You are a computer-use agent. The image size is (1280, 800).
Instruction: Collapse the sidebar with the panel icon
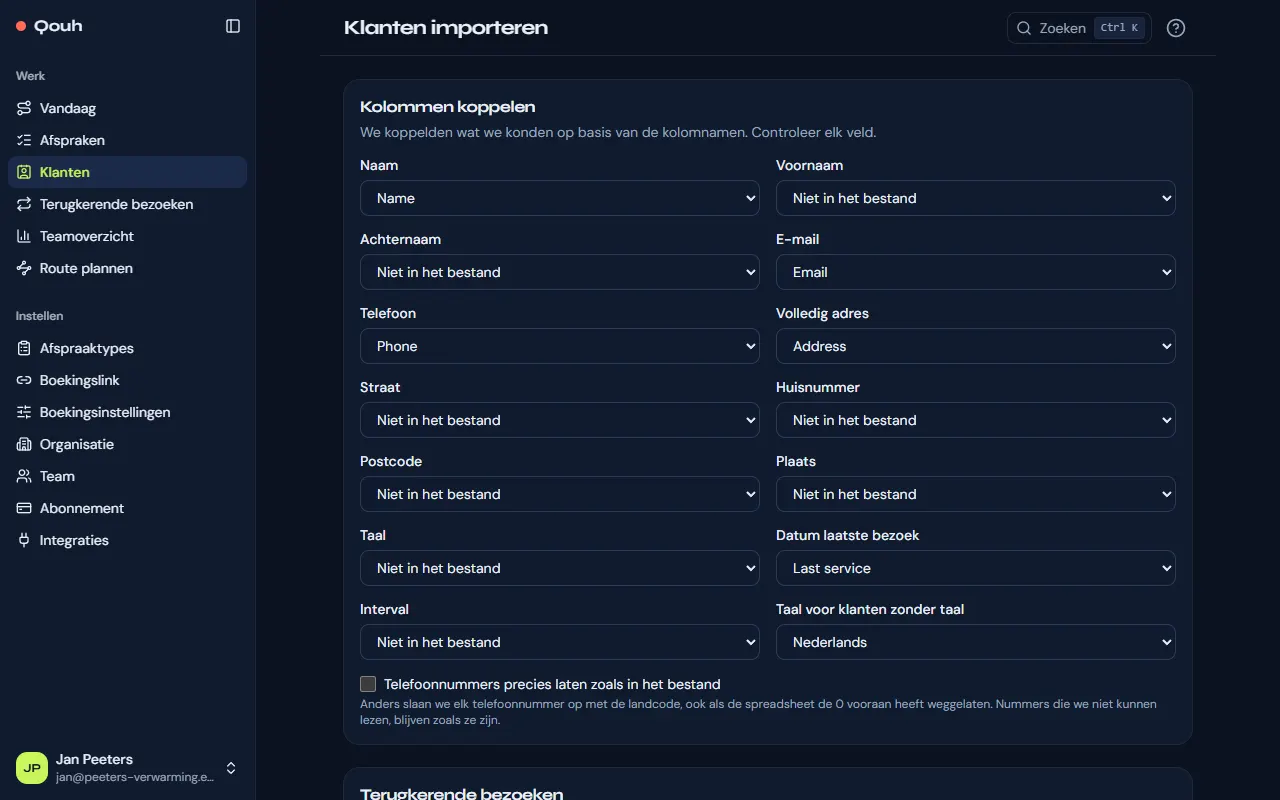coord(233,26)
